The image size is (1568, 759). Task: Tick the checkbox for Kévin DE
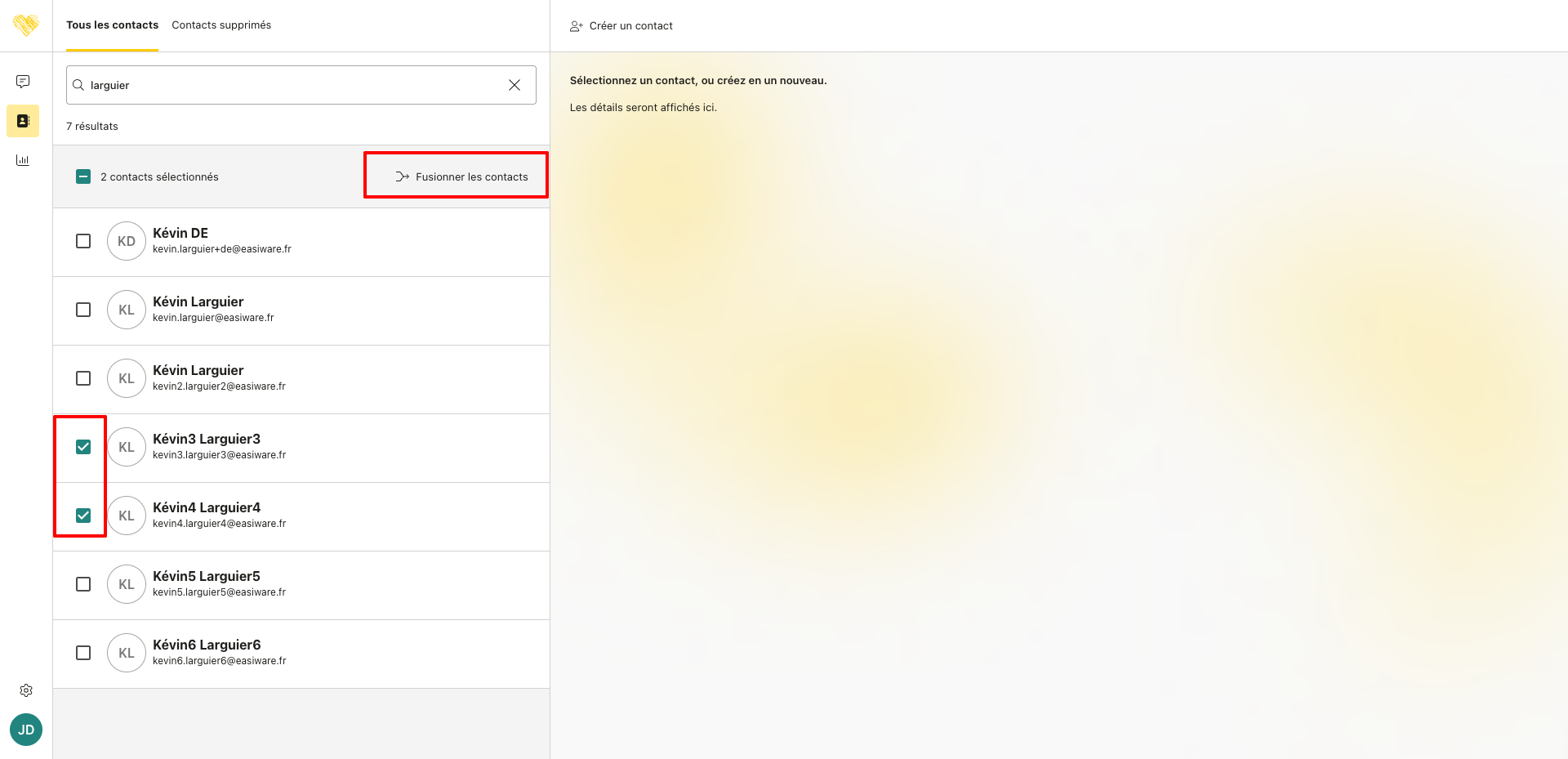pyautogui.click(x=83, y=241)
